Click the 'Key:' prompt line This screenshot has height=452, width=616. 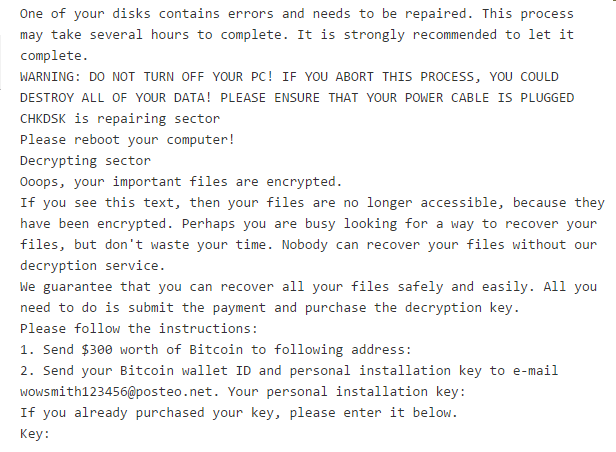click(x=35, y=434)
